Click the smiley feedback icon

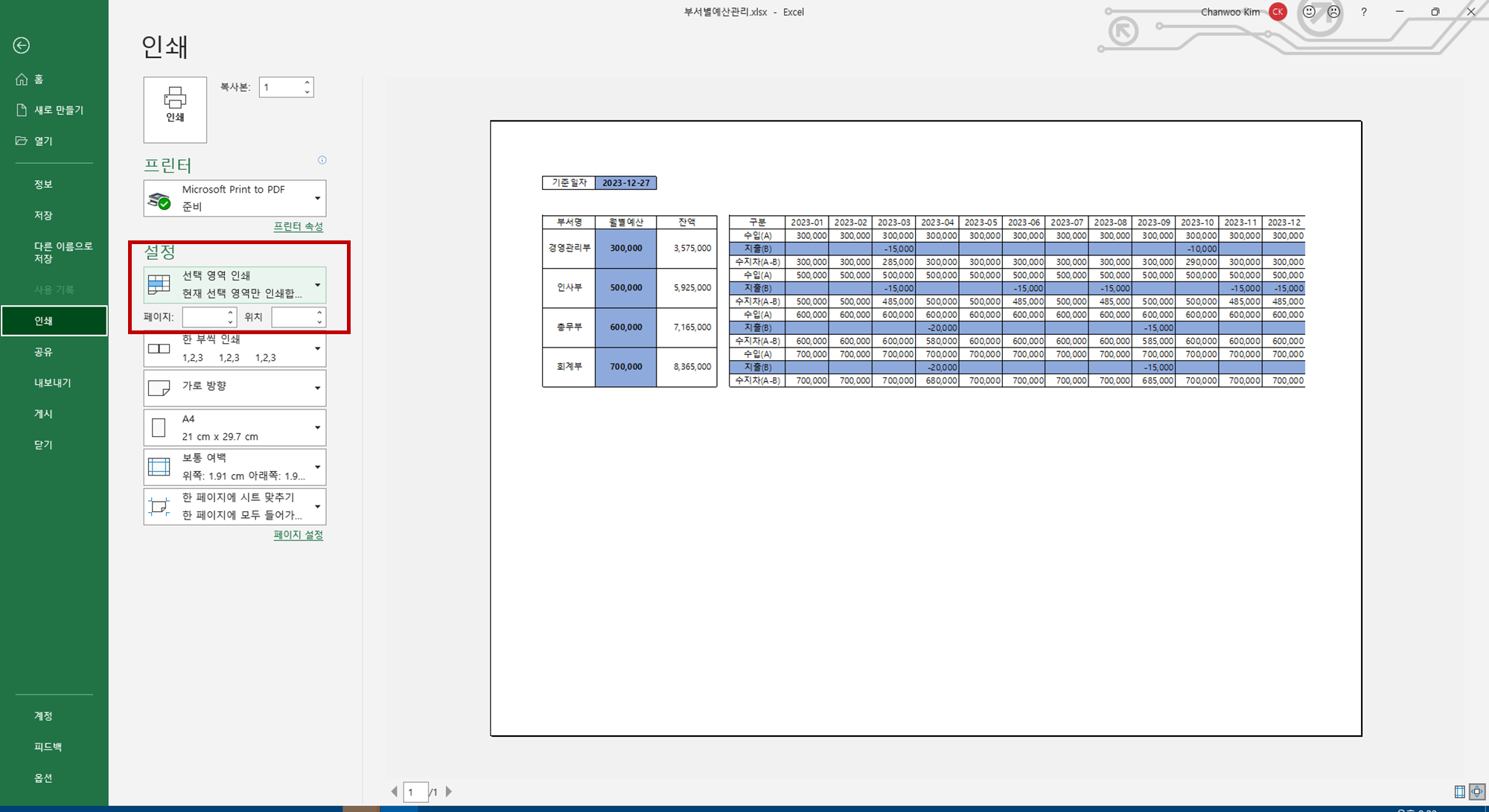pos(1309,12)
